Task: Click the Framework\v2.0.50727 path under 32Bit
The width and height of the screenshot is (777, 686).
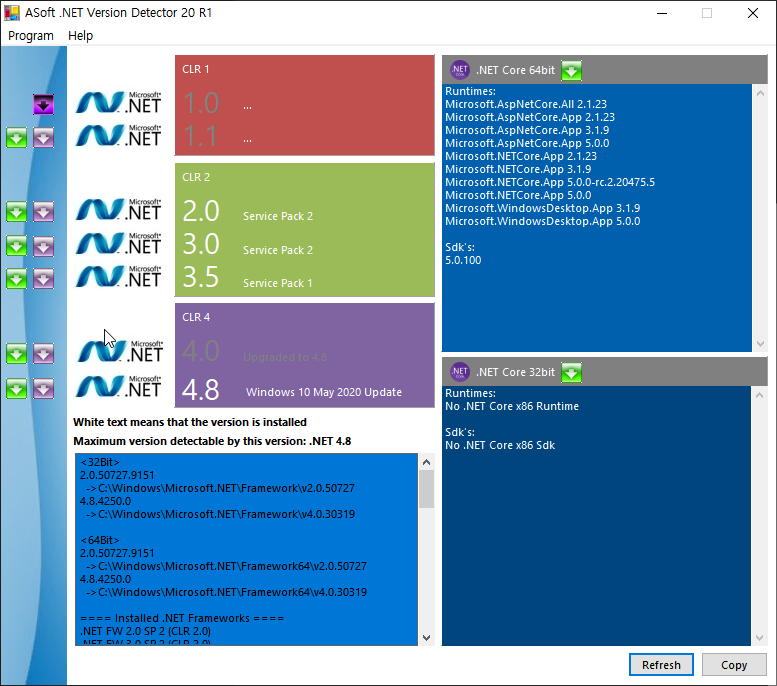Action: tap(221, 488)
